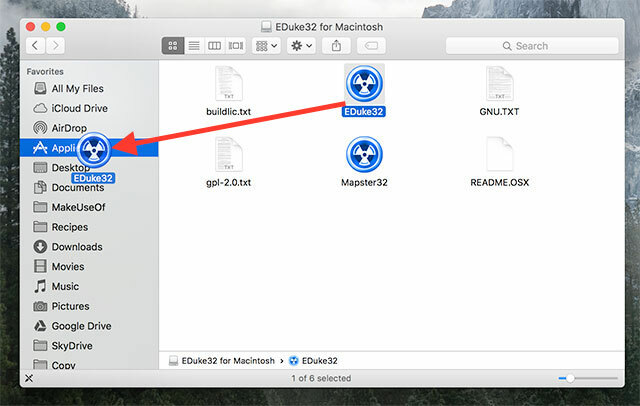
Task: Click the Mapster32 name label
Action: 364,182
